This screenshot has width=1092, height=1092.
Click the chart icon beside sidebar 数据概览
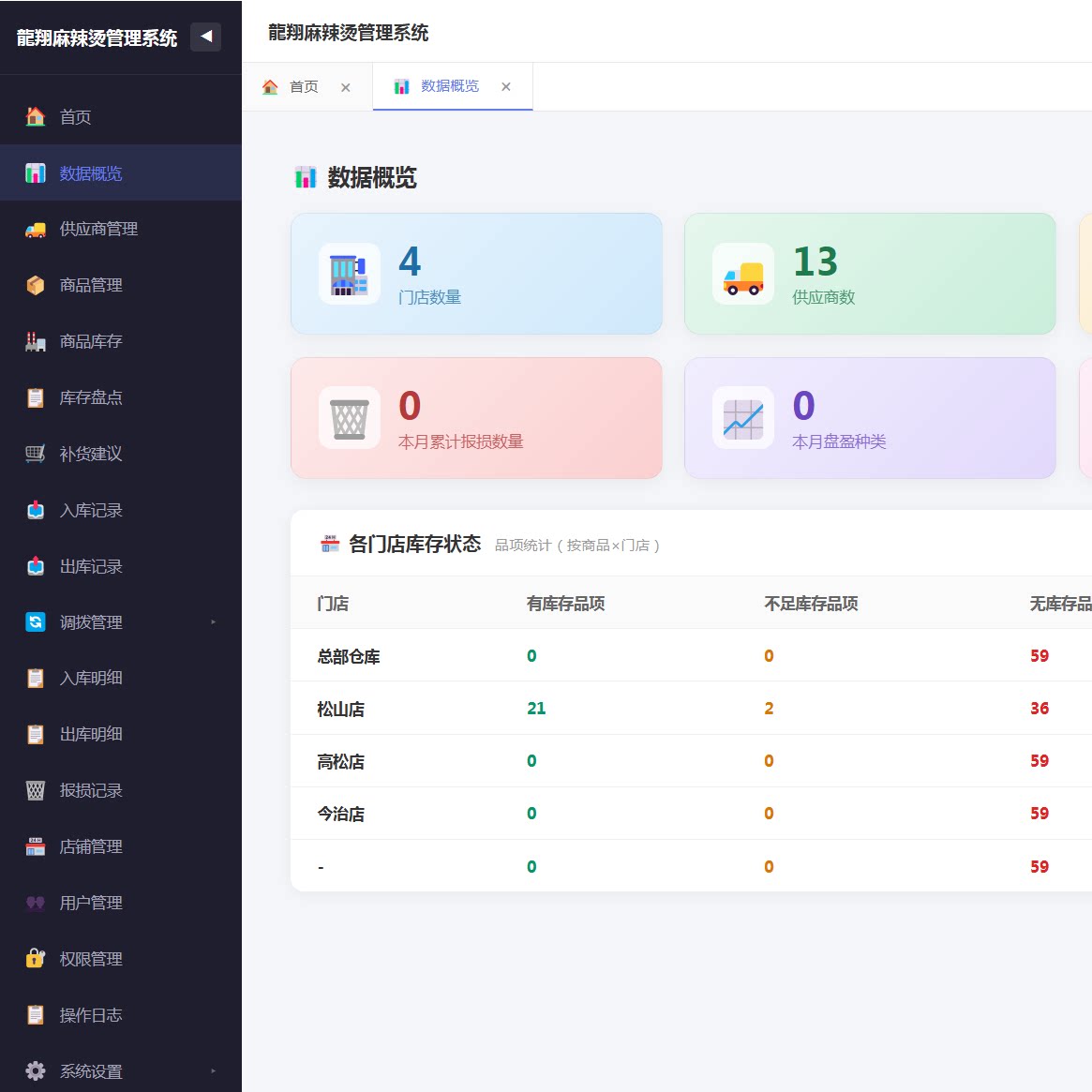coord(35,172)
